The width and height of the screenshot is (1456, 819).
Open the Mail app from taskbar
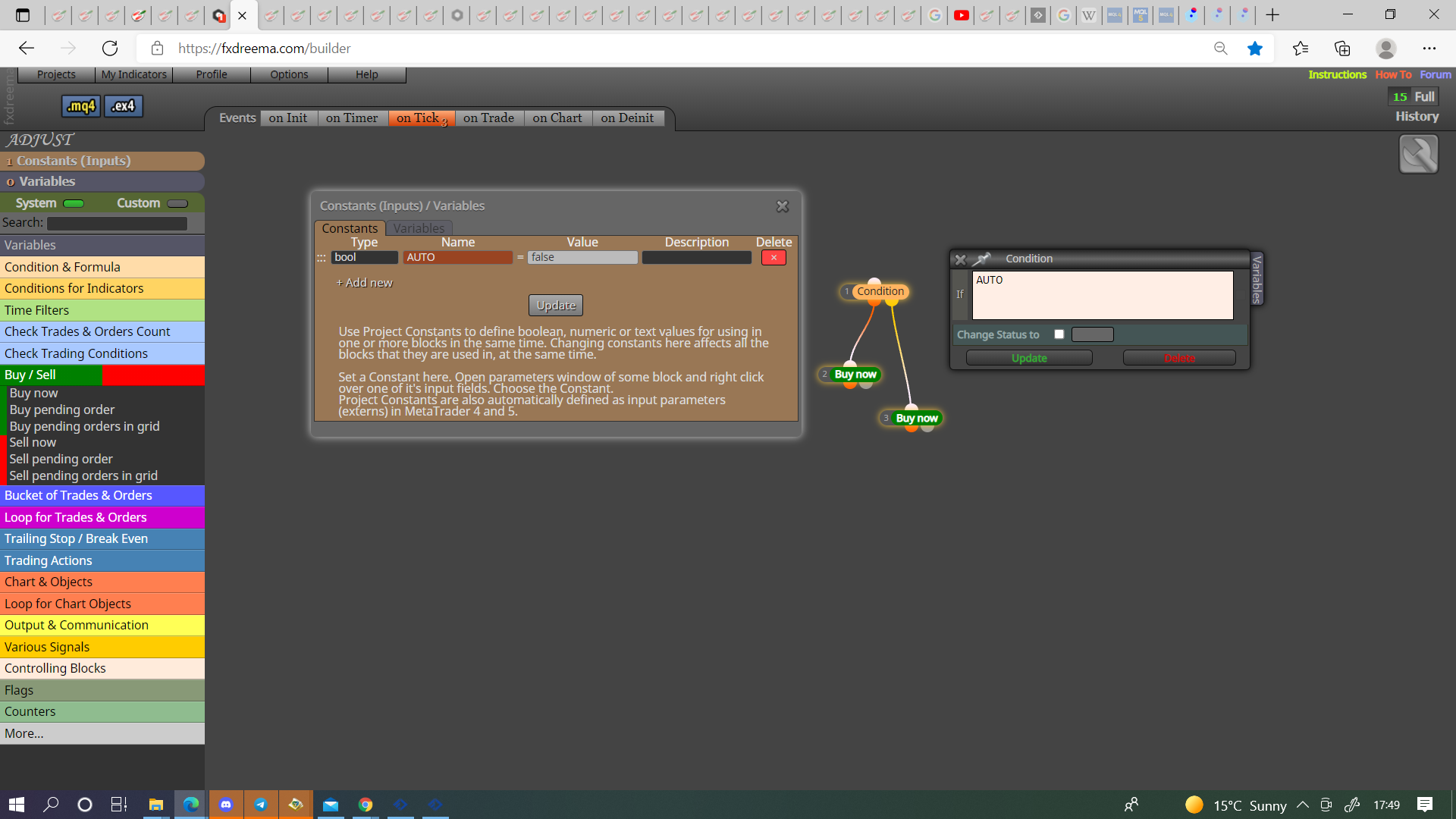point(331,805)
